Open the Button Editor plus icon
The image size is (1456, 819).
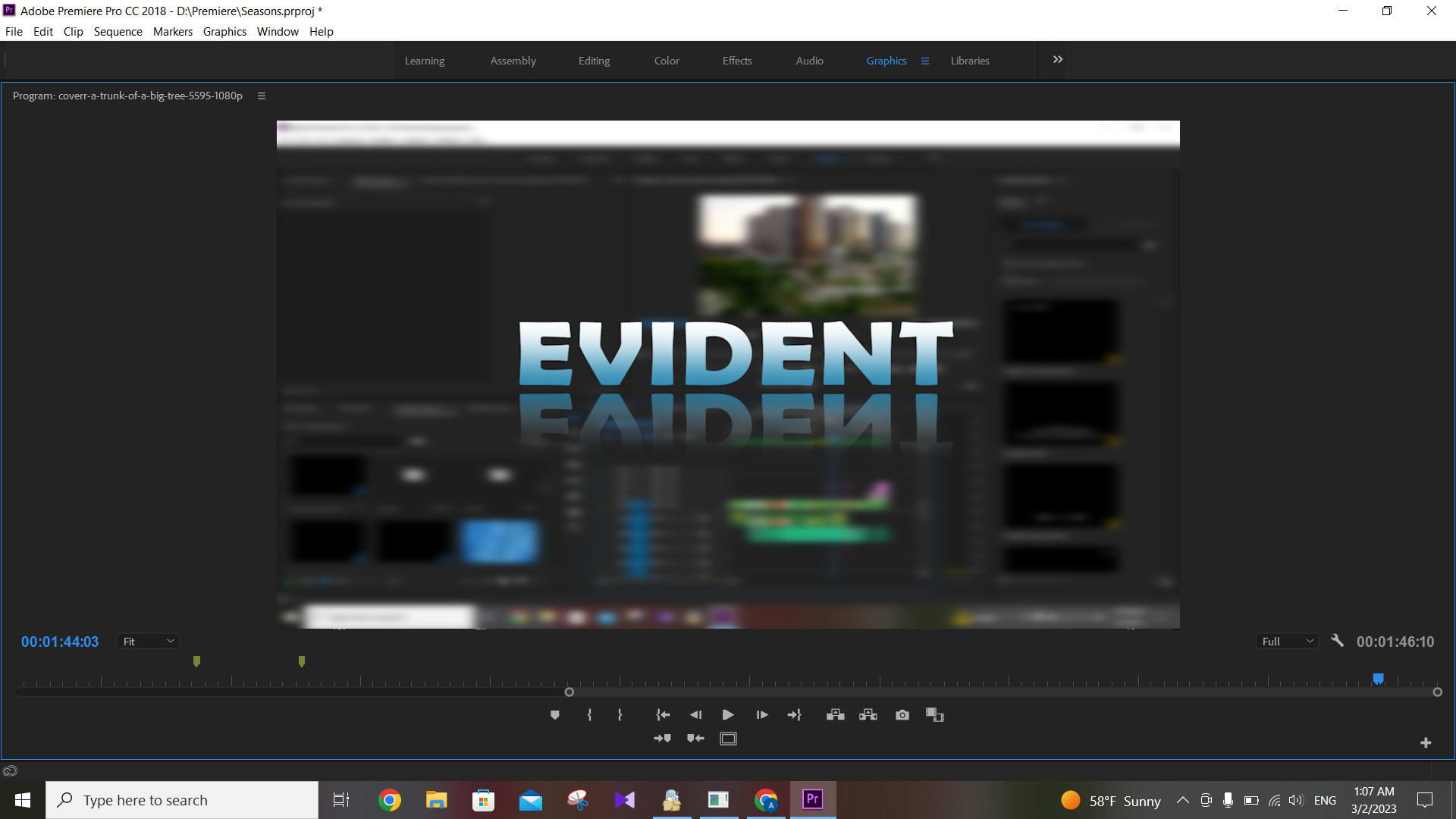tap(1426, 743)
